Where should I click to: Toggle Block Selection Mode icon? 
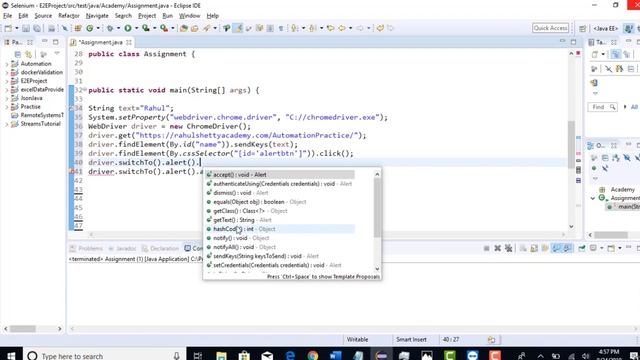point(270,28)
